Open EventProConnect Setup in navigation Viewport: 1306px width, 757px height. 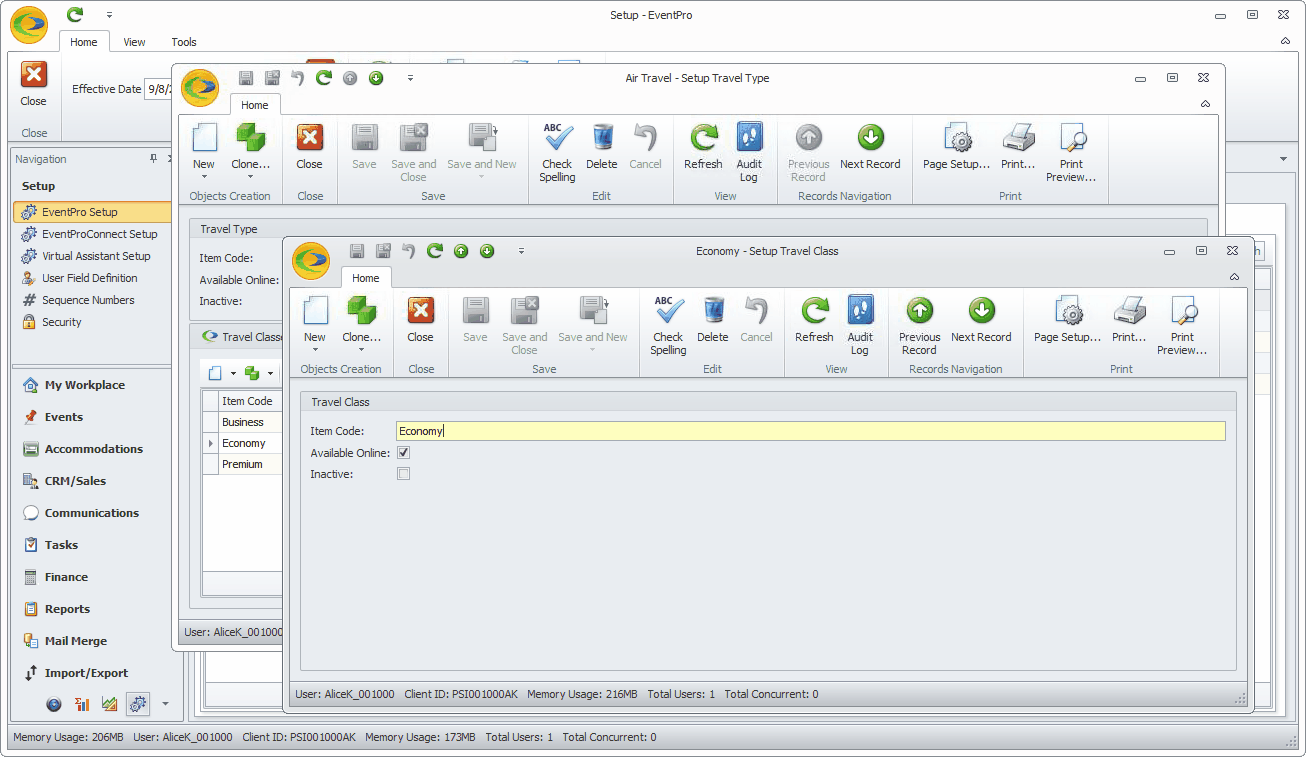(93, 234)
